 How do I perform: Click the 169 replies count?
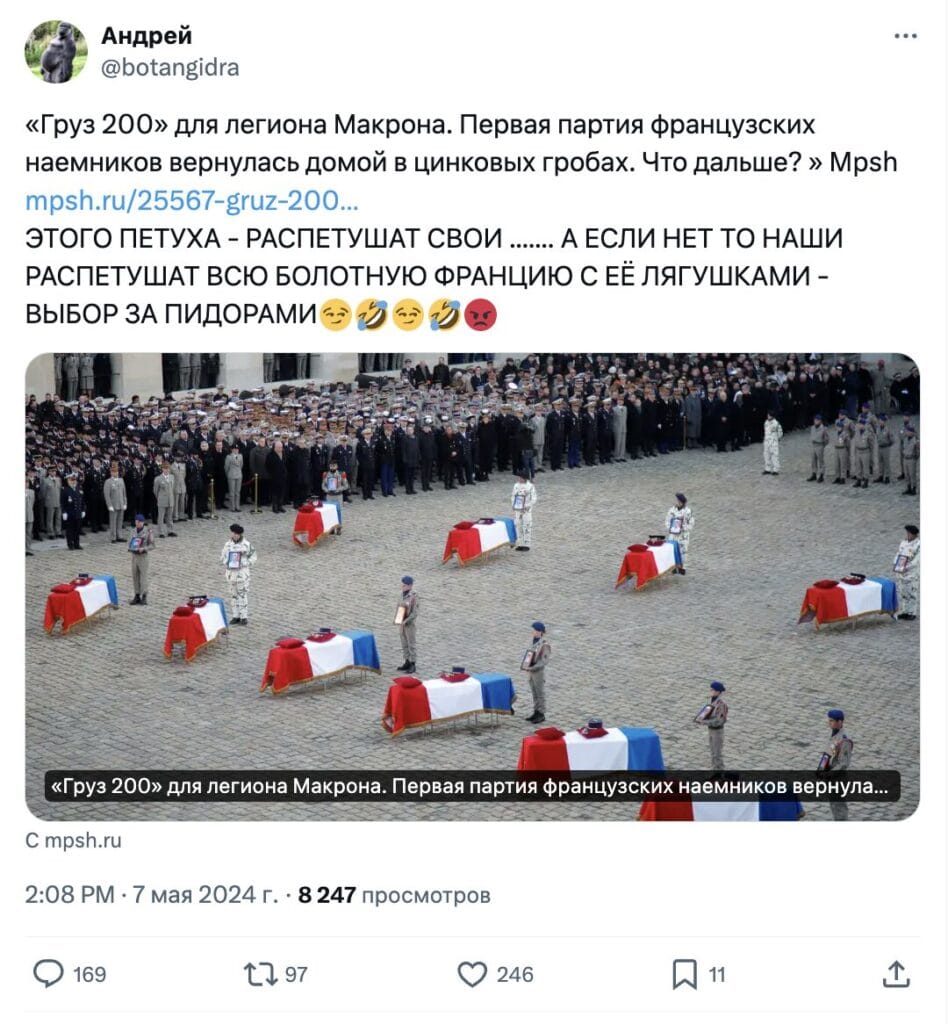click(89, 974)
